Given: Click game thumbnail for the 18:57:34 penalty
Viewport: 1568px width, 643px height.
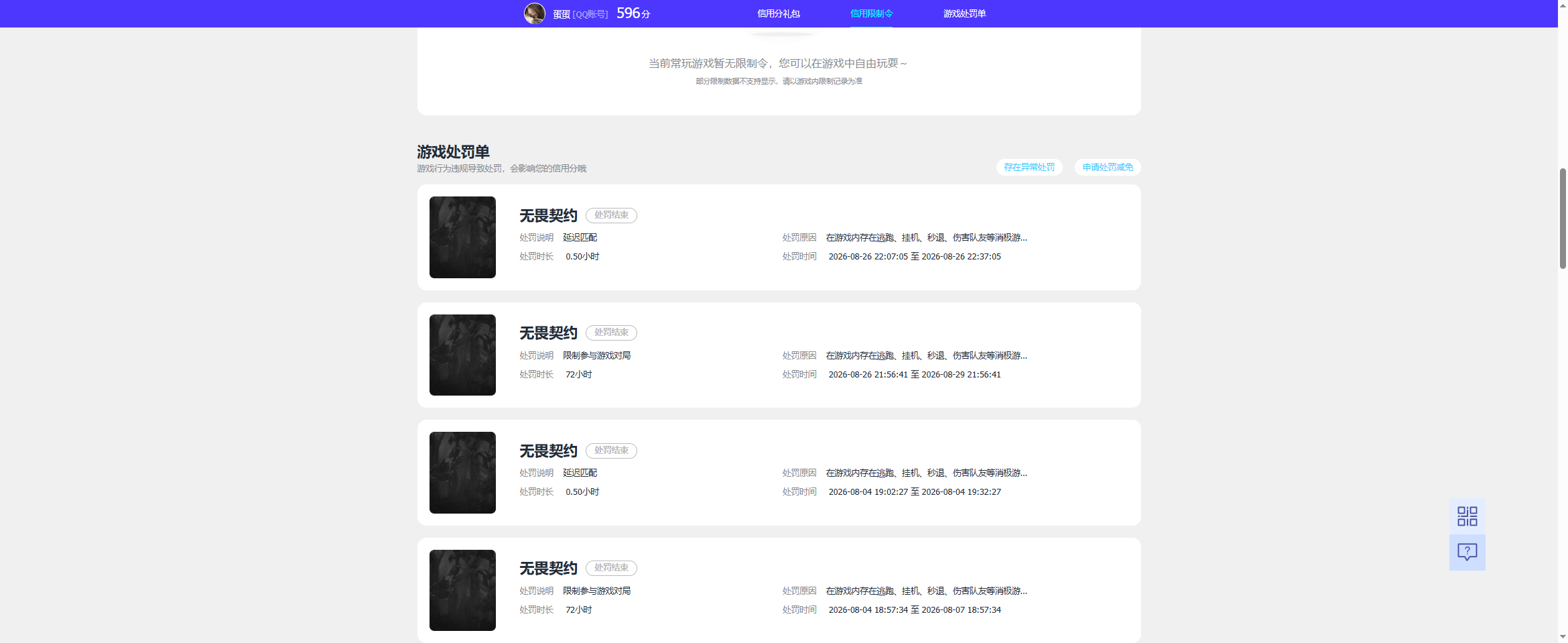Looking at the screenshot, I should tap(462, 590).
